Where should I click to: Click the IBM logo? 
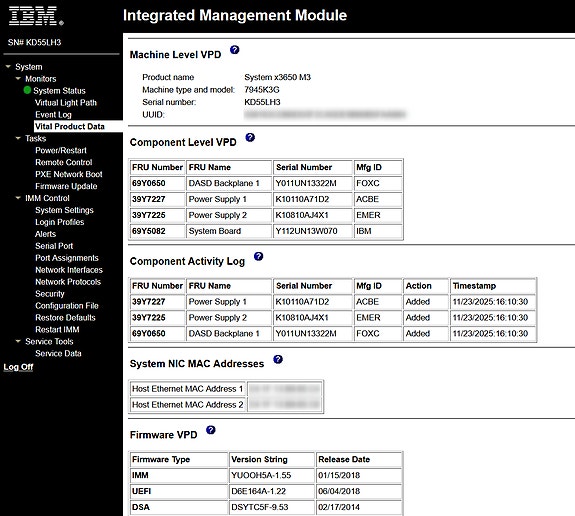(36, 16)
